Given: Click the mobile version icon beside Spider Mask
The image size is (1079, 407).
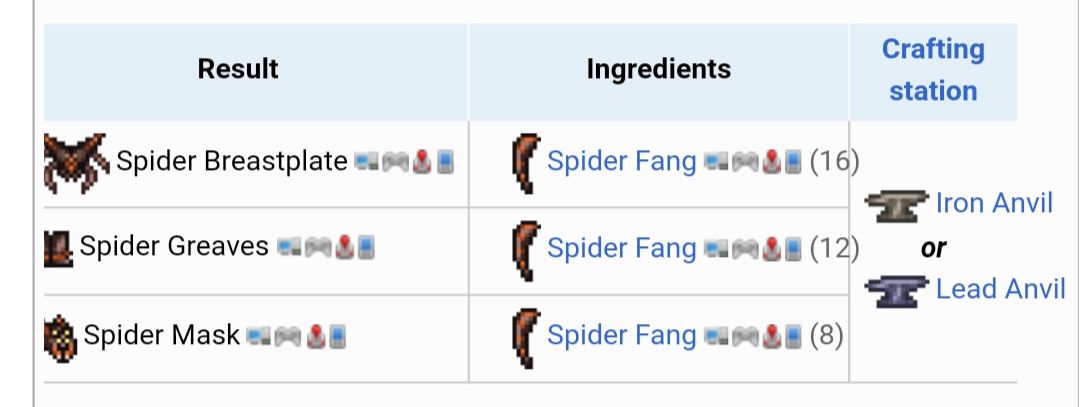Looking at the screenshot, I should (338, 336).
